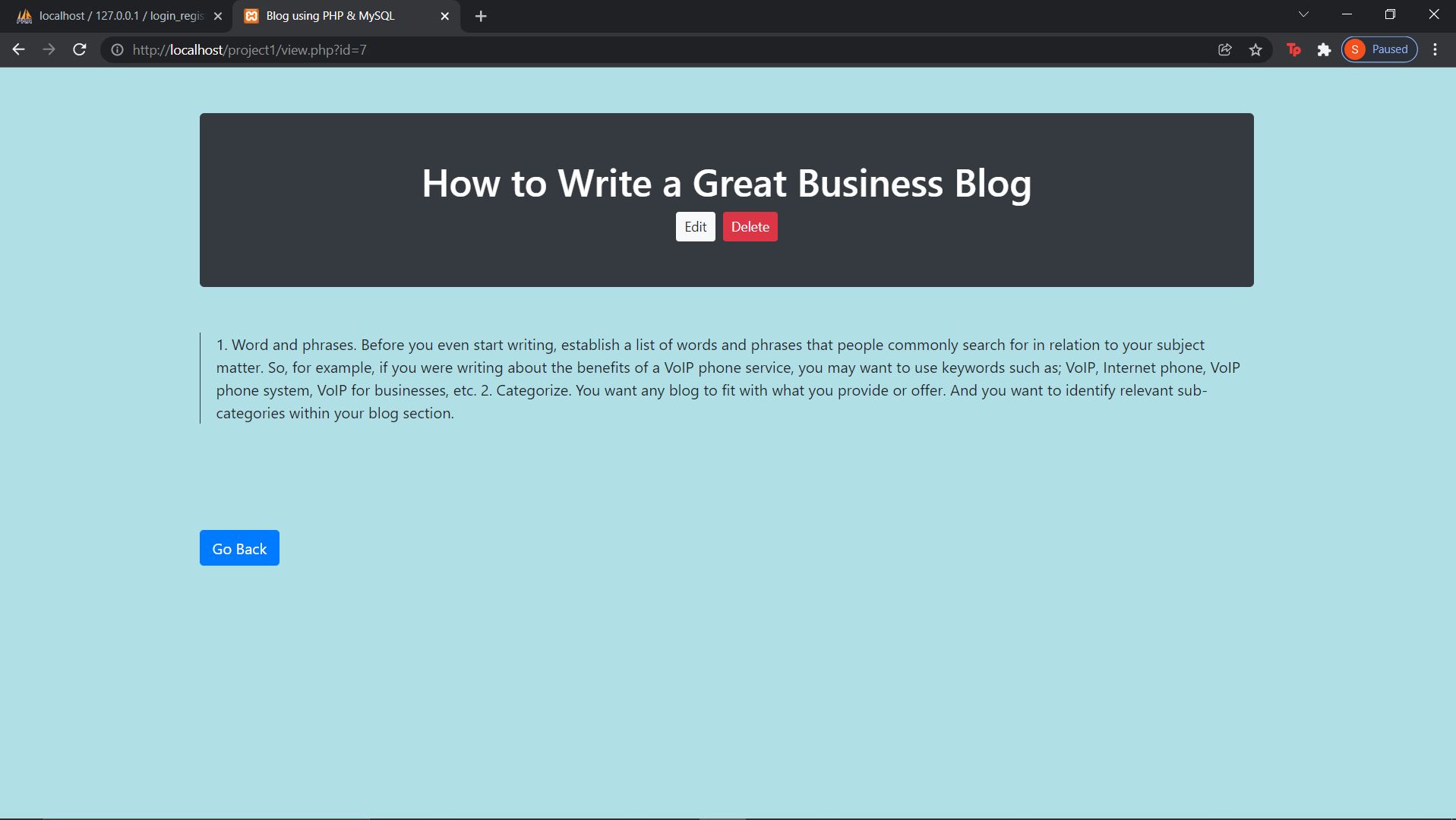This screenshot has height=820, width=1456.
Task: Click the browser back arrow
Action: [18, 50]
